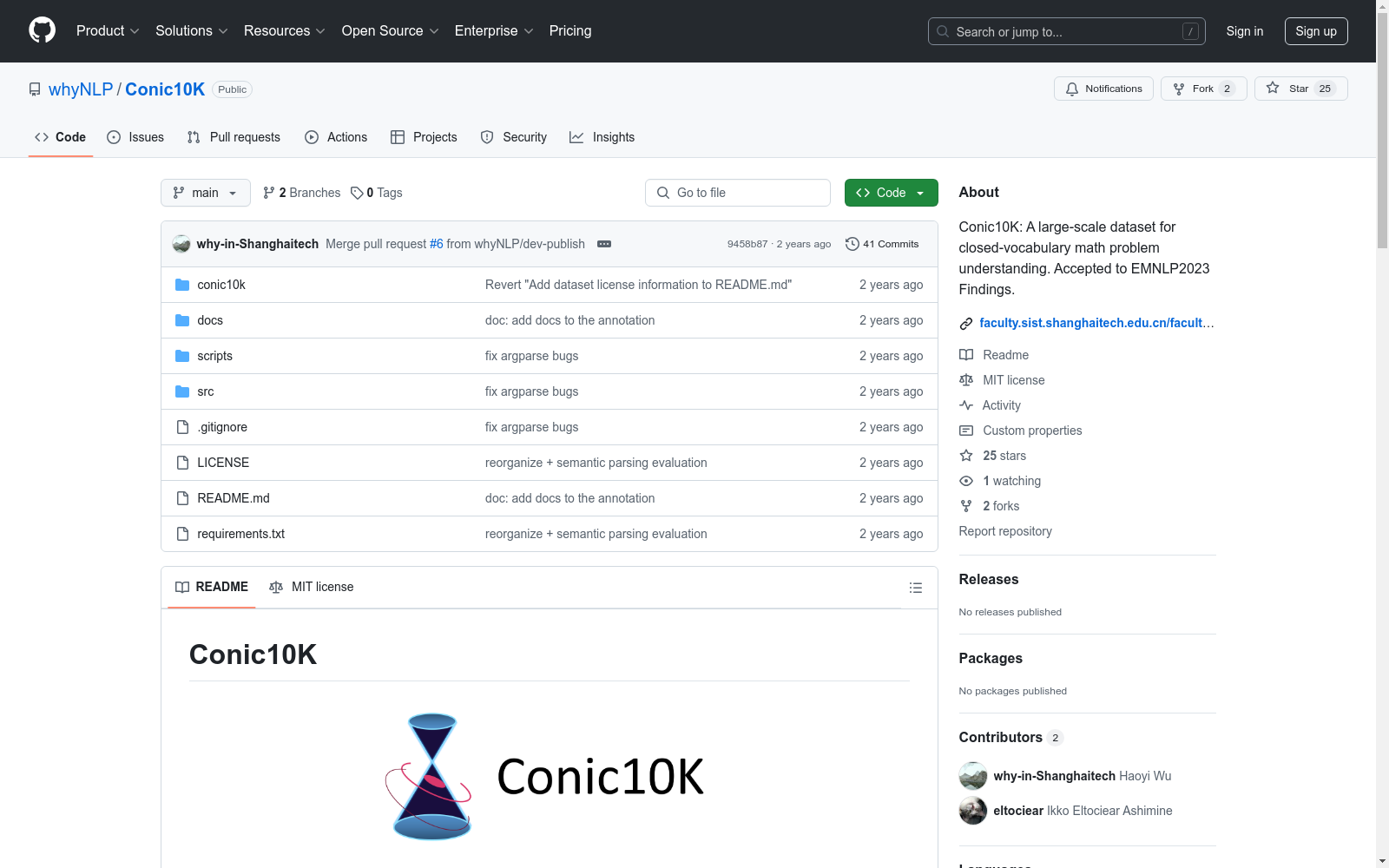This screenshot has height=868, width=1389.
Task: Switch to the Pull requests tab
Action: 234,137
